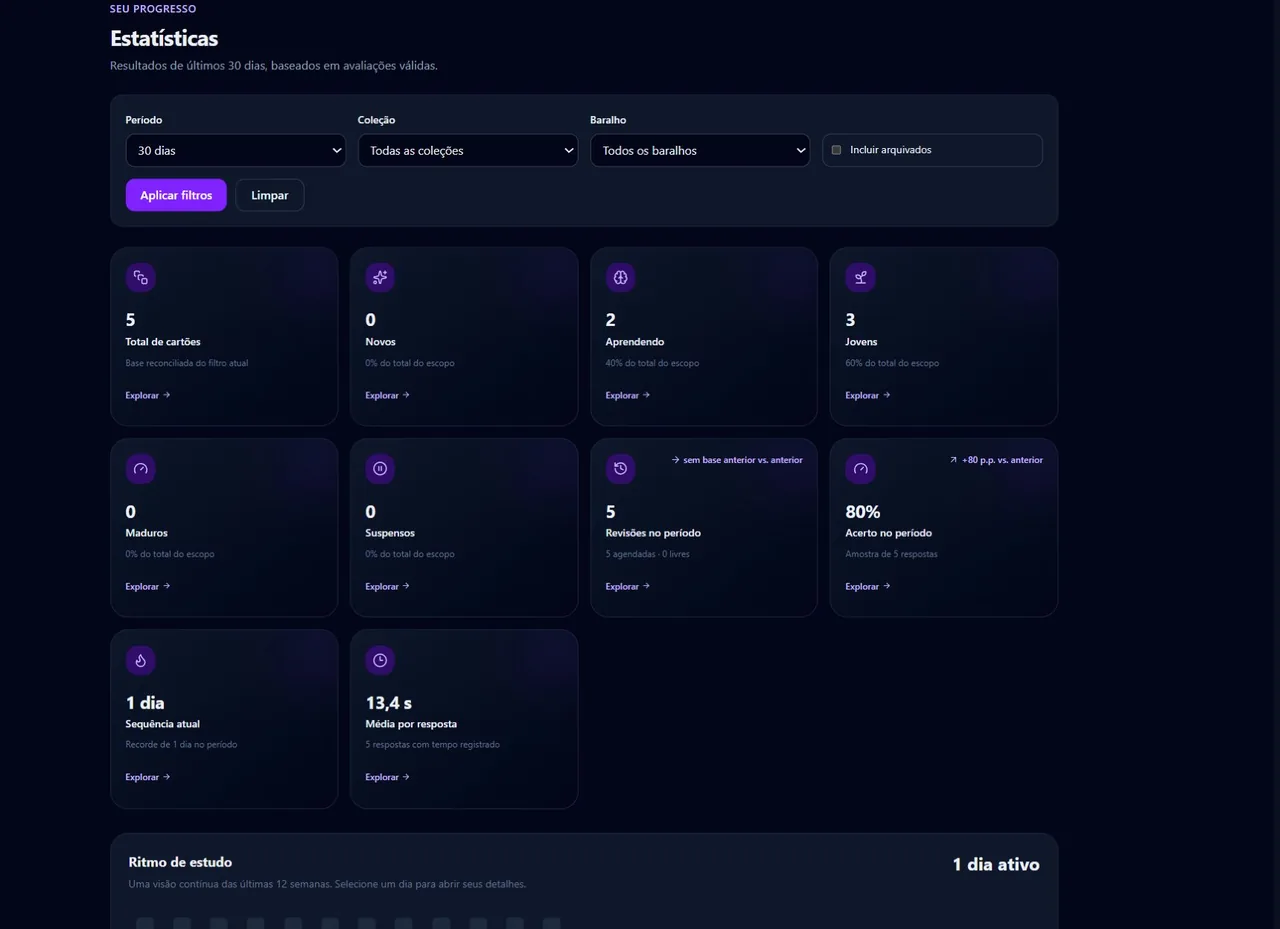Viewport: 1280px width, 929px height.
Task: Open the Coleção dropdown
Action: [x=468, y=151]
